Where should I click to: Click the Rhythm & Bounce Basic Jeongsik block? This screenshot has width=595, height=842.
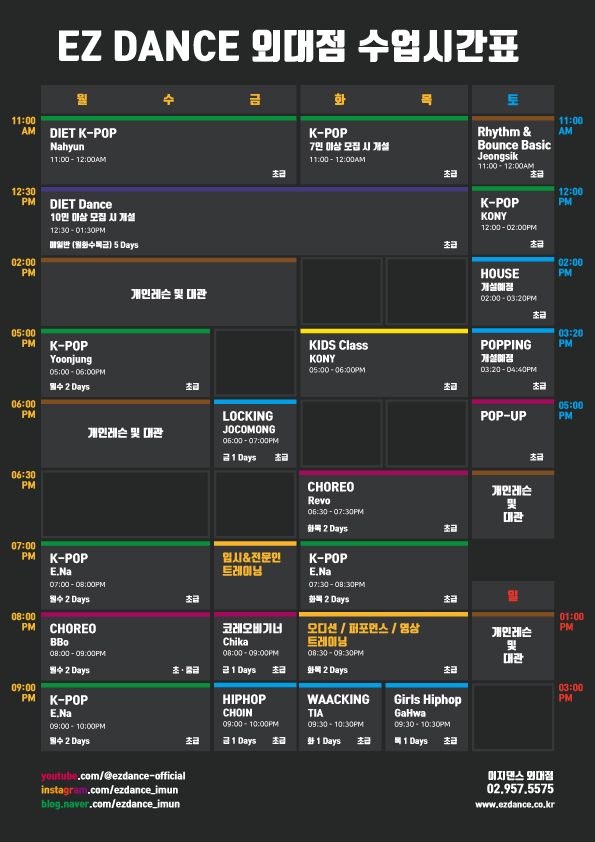pyautogui.click(x=513, y=150)
